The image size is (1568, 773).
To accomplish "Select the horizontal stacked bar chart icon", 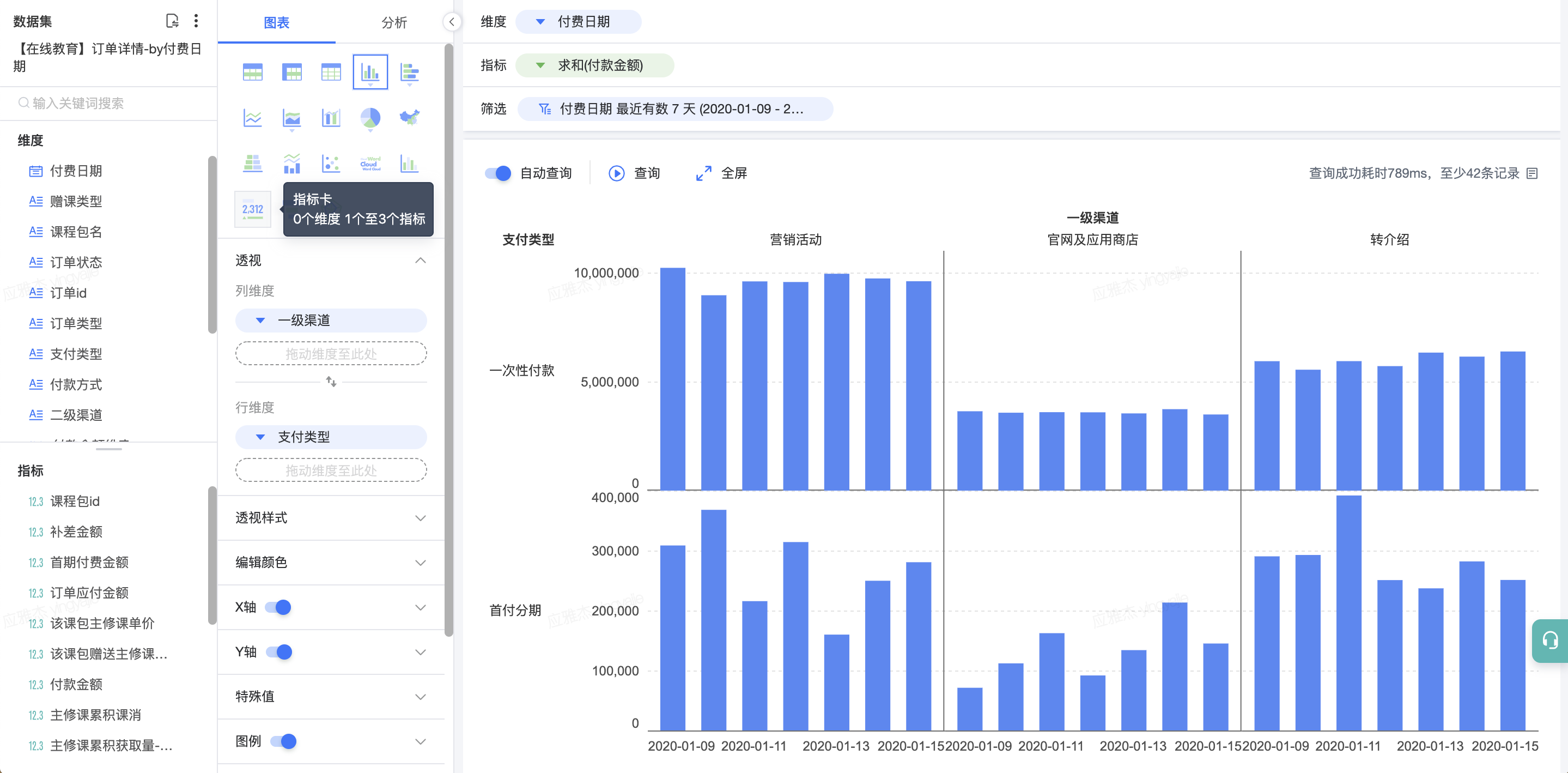I will [x=410, y=73].
